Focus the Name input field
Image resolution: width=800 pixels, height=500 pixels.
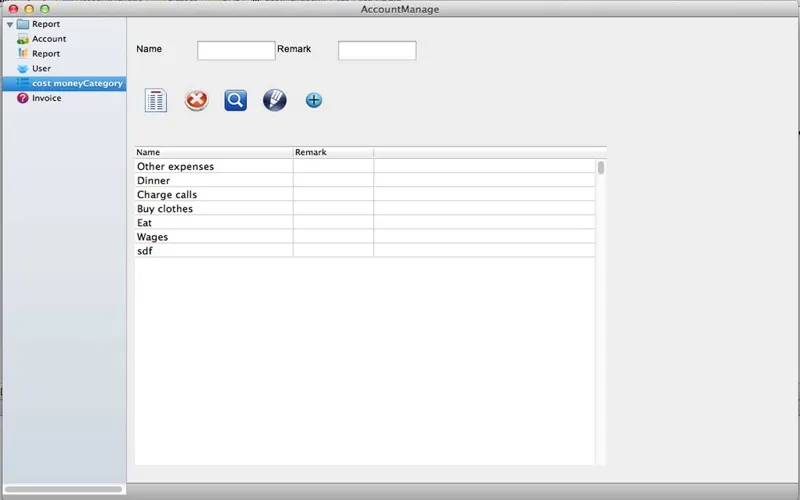coord(236,51)
